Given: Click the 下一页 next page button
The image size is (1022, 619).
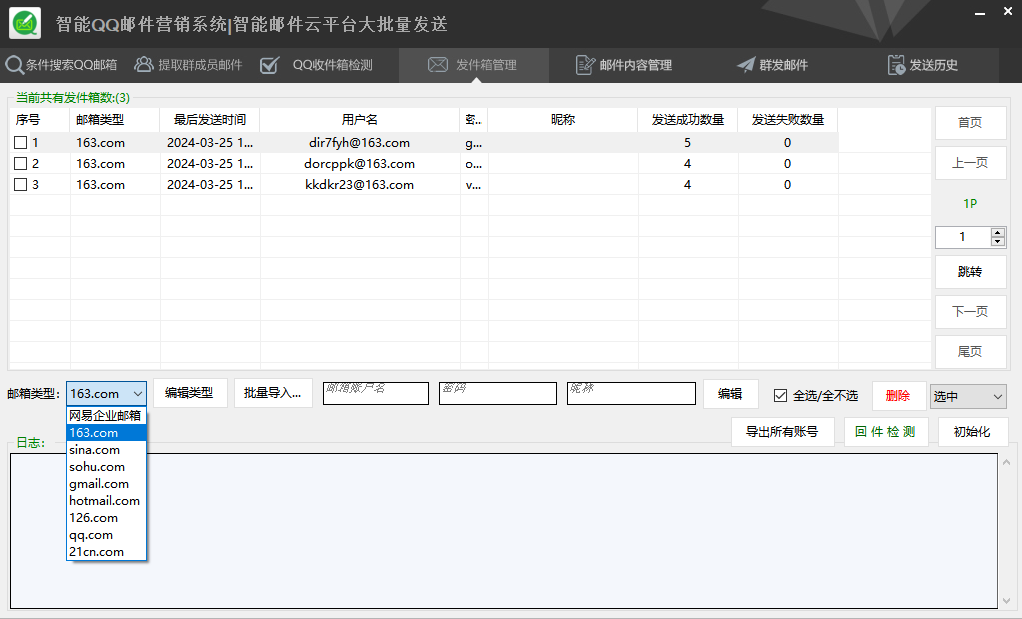Looking at the screenshot, I should click(970, 311).
